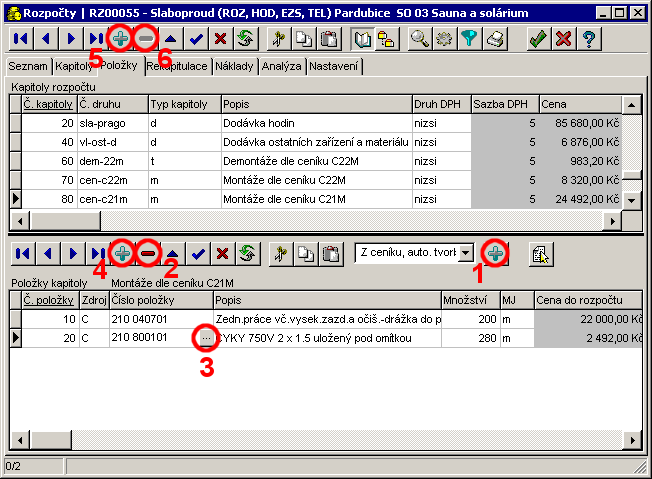Open the Nastavení tab

[x=334, y=66]
